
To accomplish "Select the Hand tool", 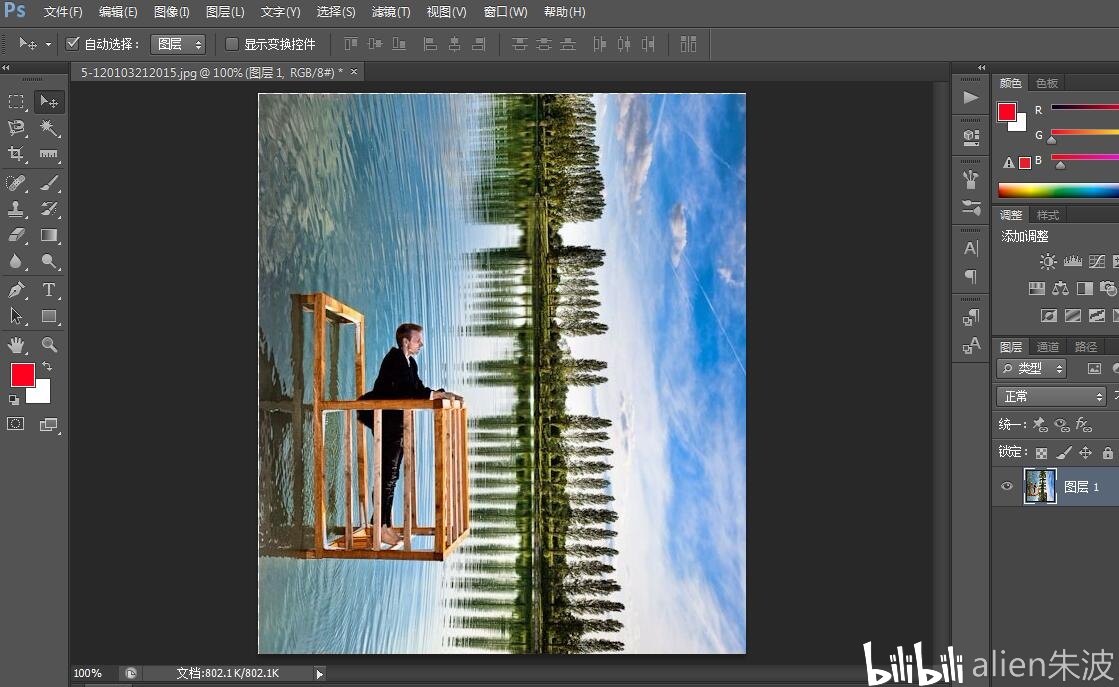I will coord(16,345).
